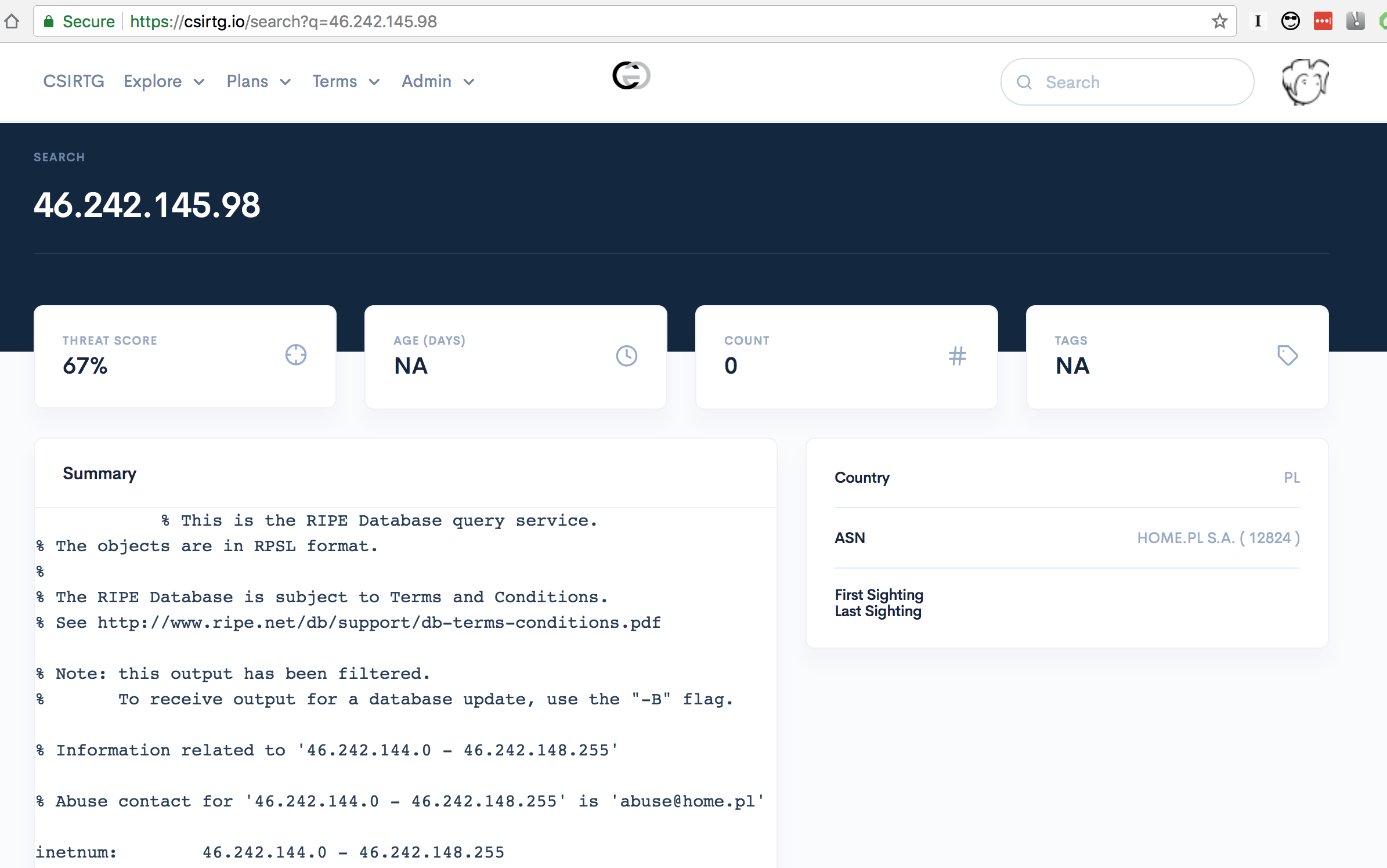1387x868 pixels.
Task: Click the browser address bar URL
Action: point(283,21)
